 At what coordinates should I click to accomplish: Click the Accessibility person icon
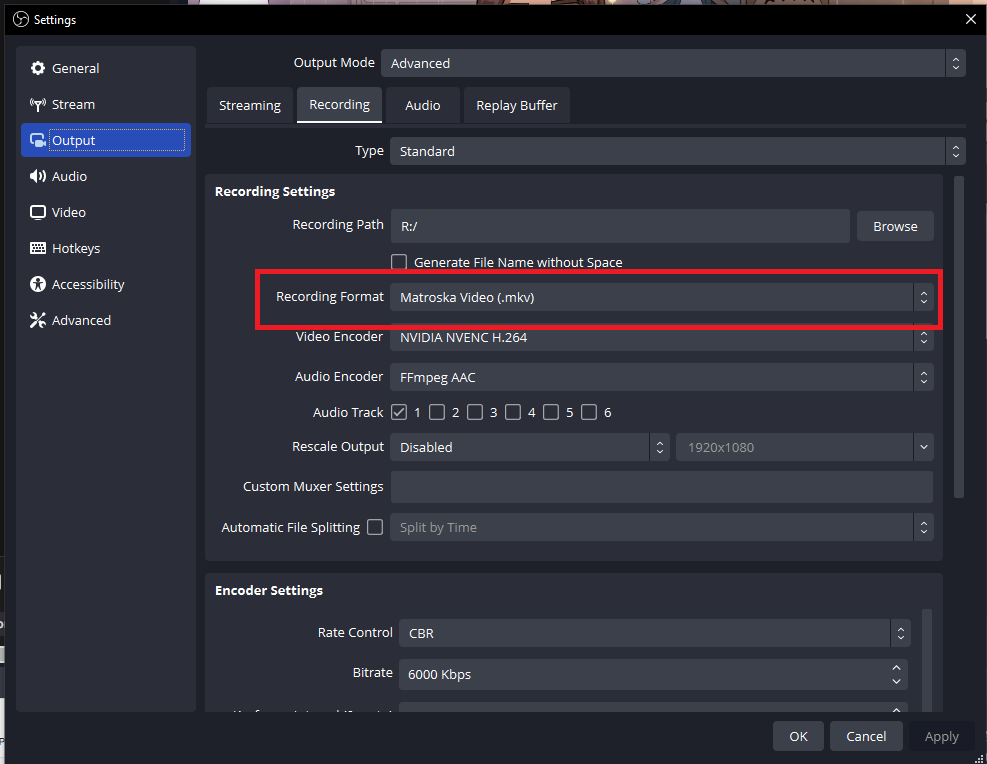(38, 284)
